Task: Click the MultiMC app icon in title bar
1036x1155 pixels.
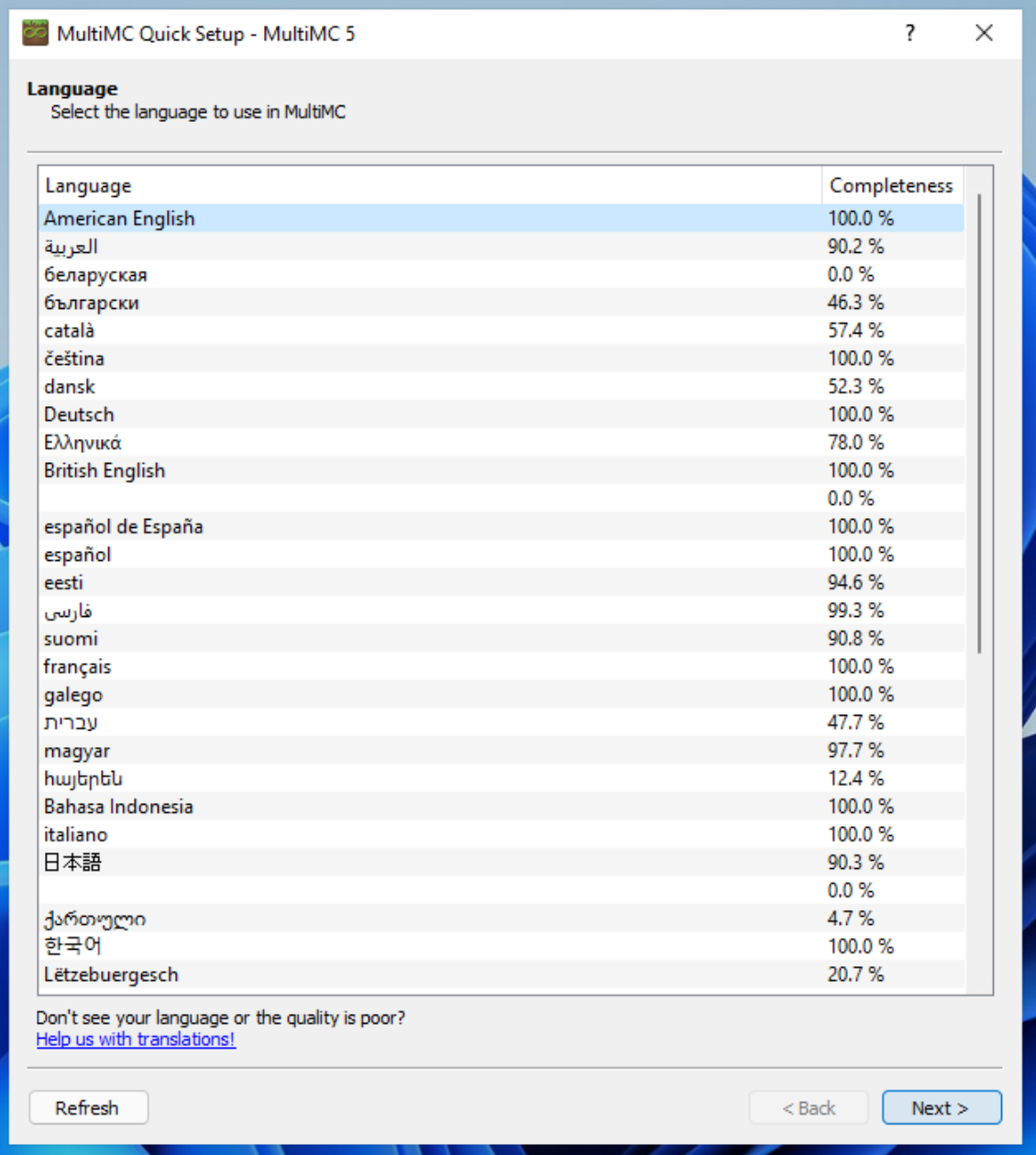Action: [x=35, y=33]
